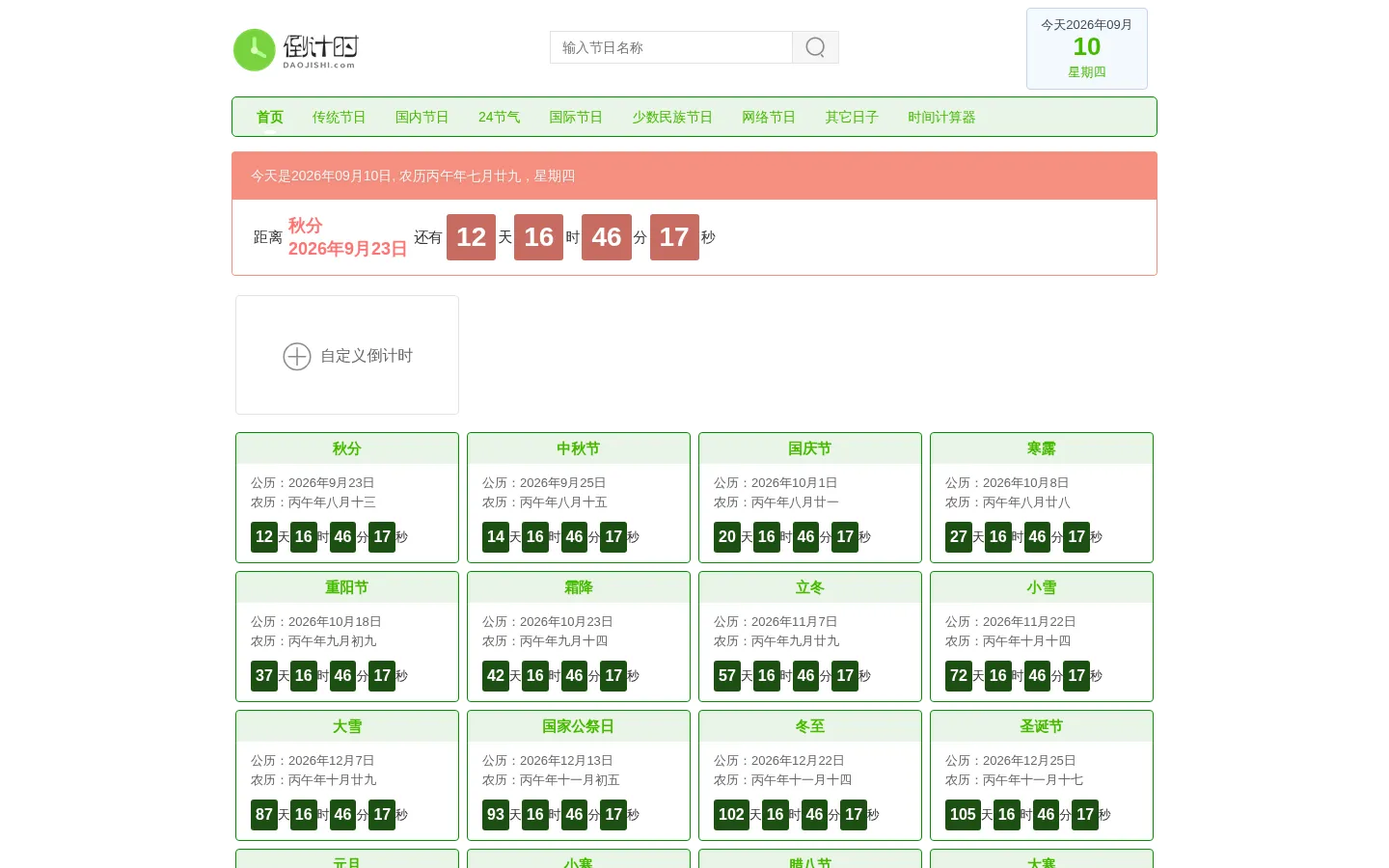Open the 国家公祭日 card title
This screenshot has height=868, width=1389.
579,726
